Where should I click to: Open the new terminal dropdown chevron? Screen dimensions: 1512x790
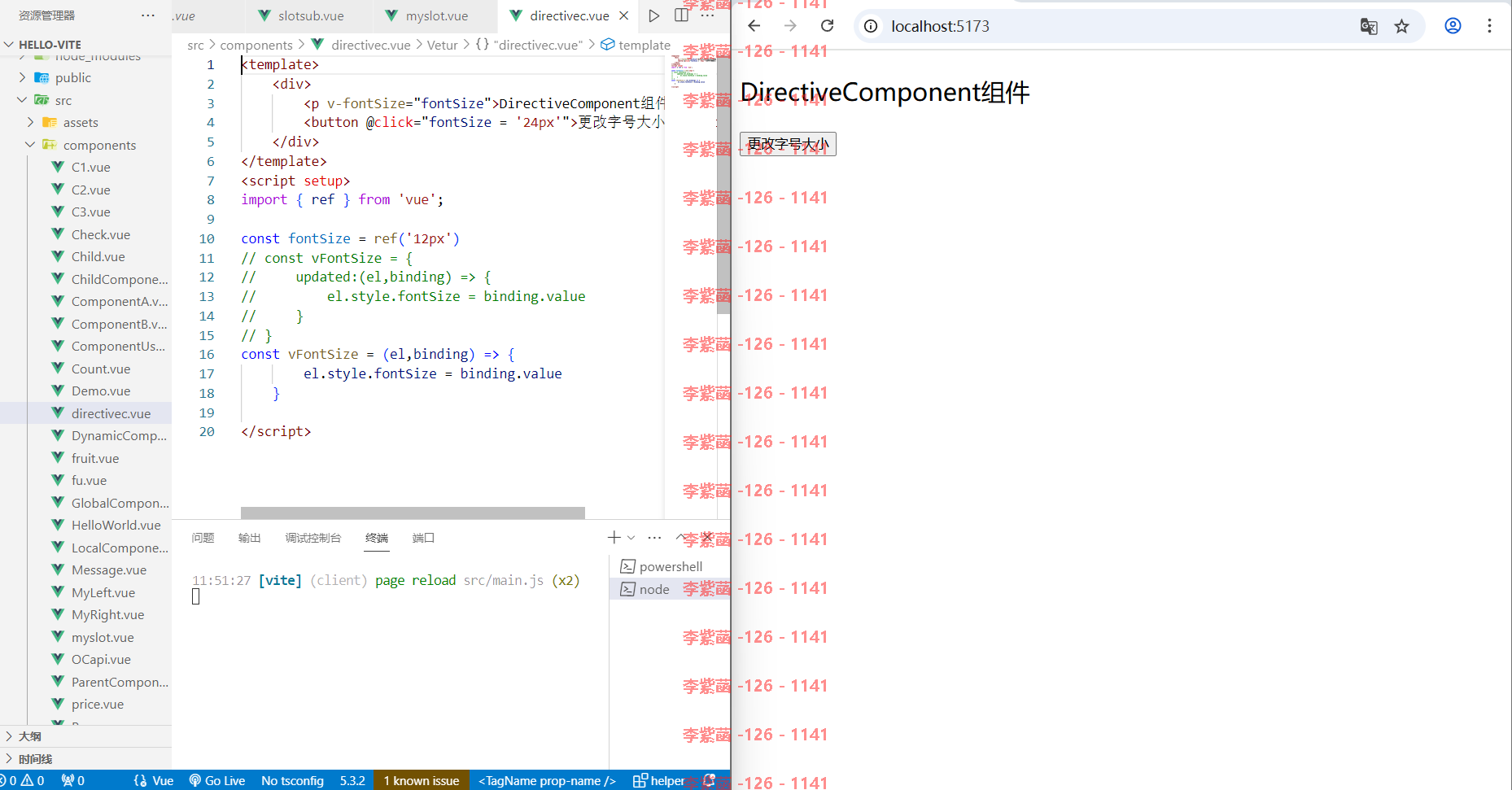(631, 537)
